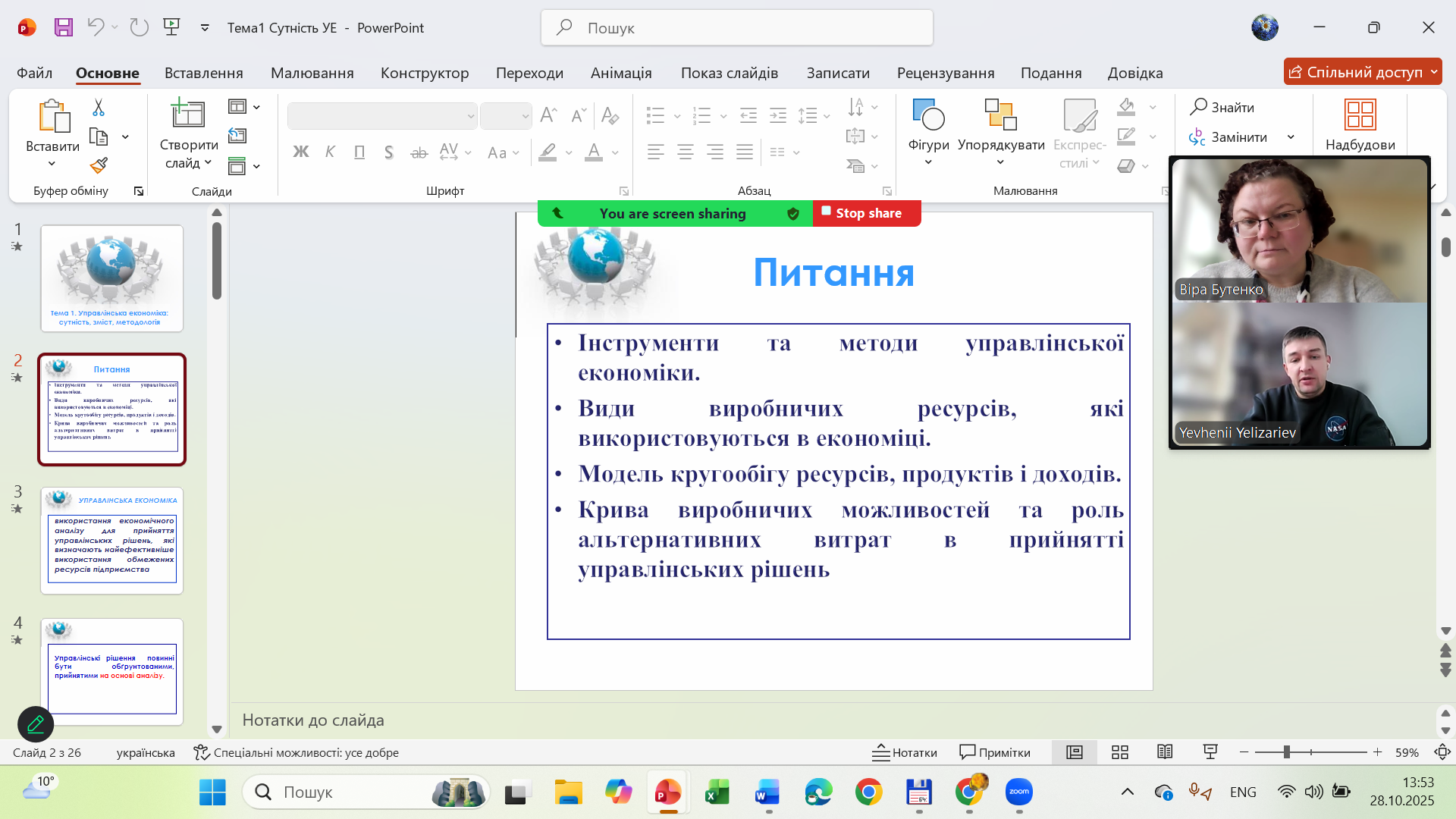This screenshot has height=819, width=1456.
Task: Click the Save icon in title bar
Action: (64, 27)
